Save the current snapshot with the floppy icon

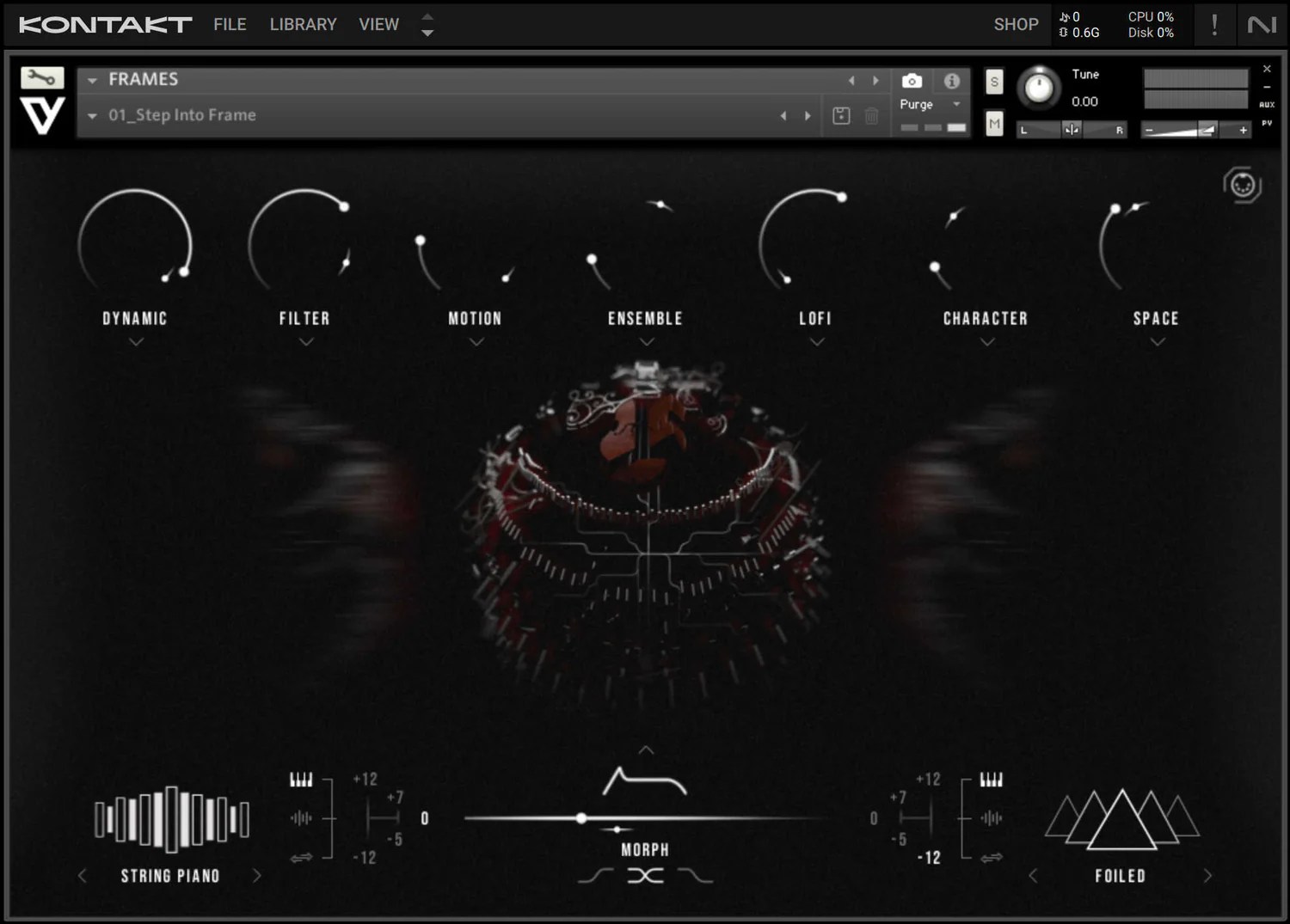point(841,114)
